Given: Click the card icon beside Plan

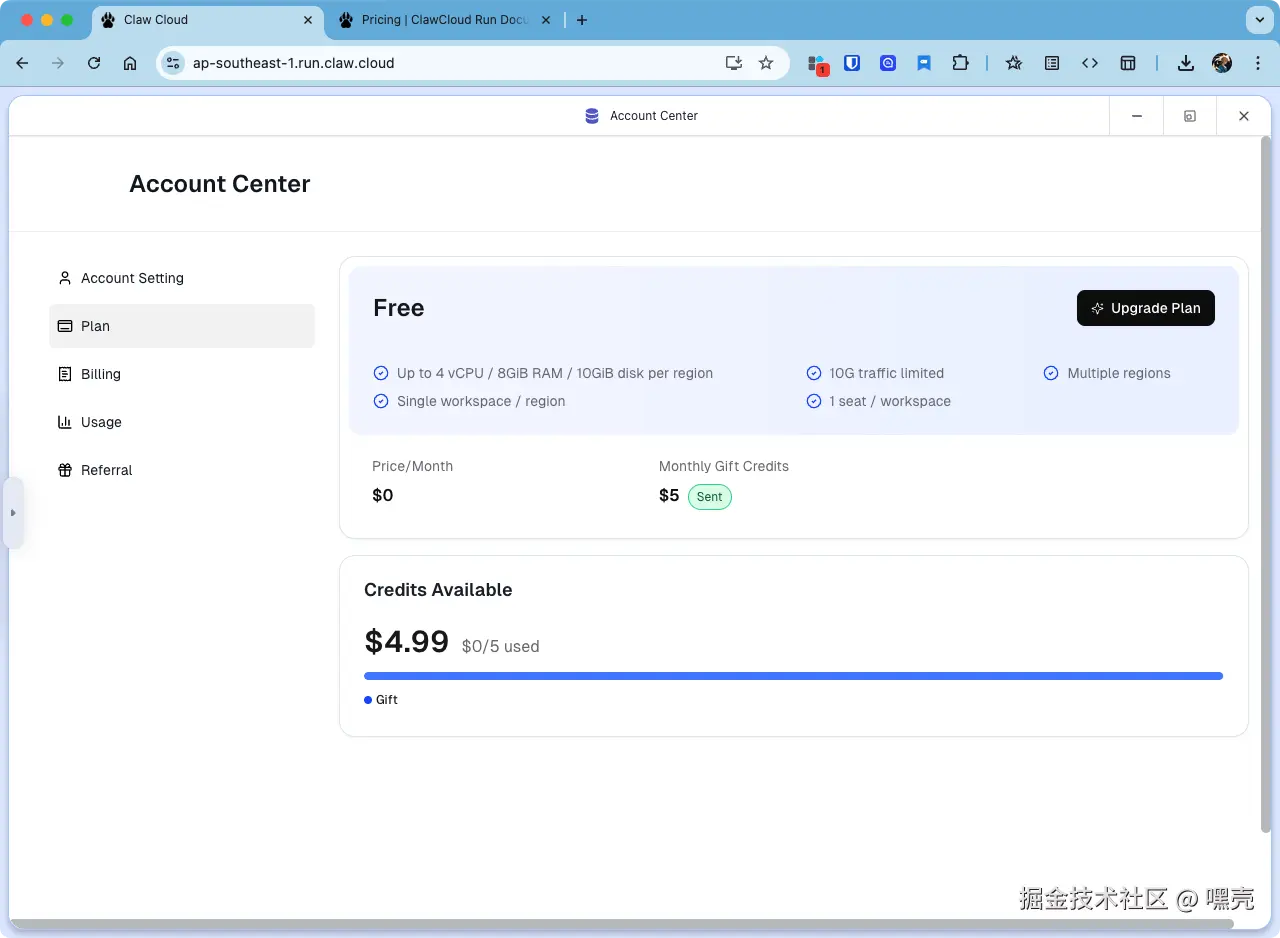Looking at the screenshot, I should coord(65,326).
